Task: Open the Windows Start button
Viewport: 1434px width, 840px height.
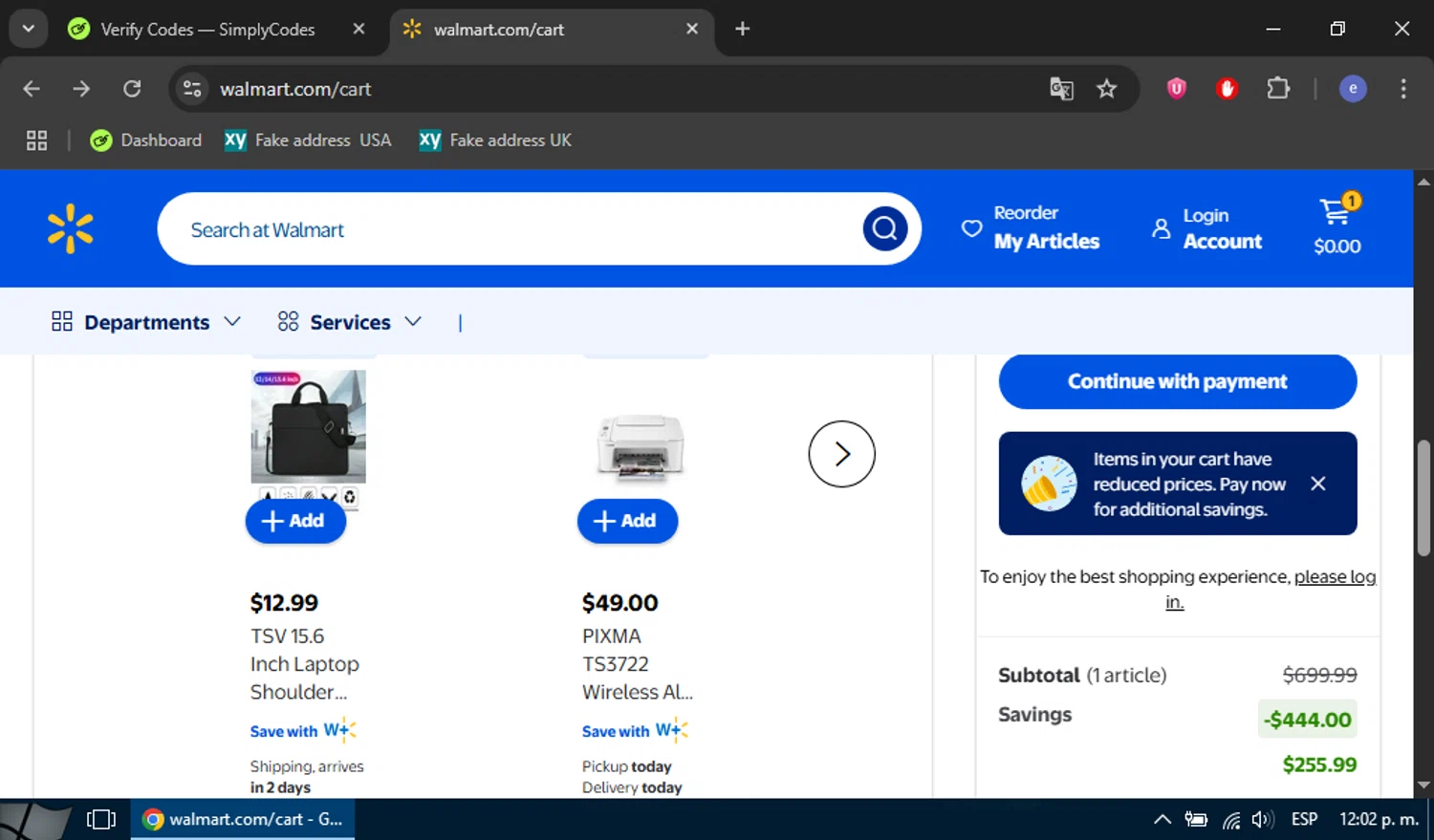Action: 35,820
